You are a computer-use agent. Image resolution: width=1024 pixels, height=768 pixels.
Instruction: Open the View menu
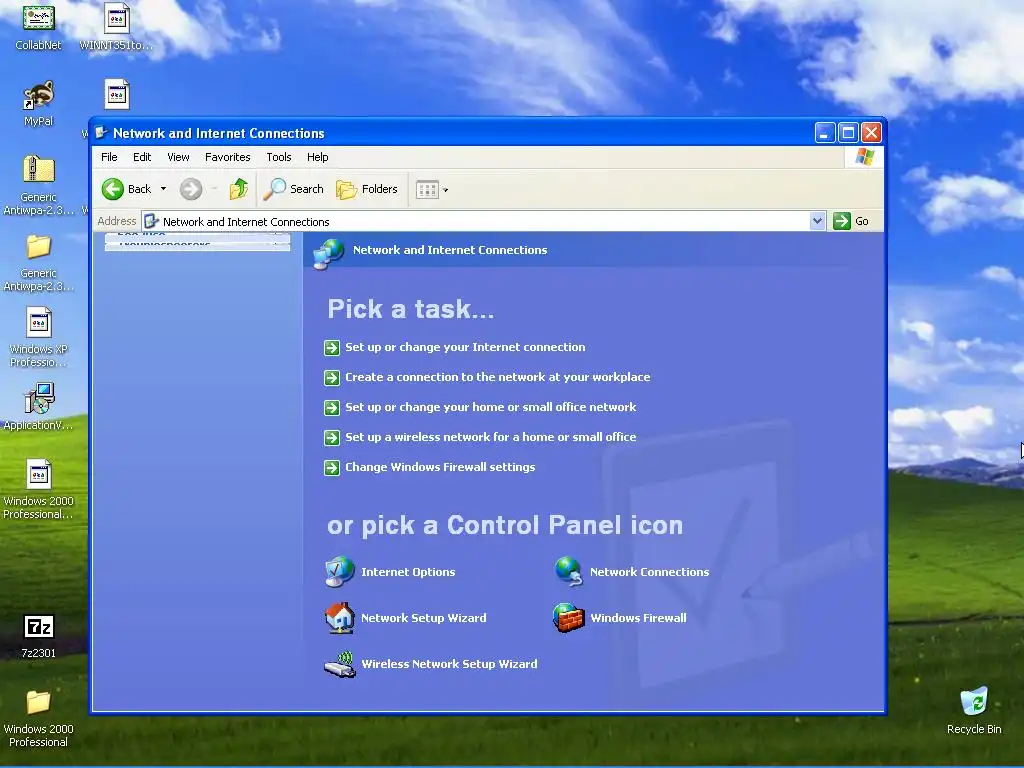178,157
